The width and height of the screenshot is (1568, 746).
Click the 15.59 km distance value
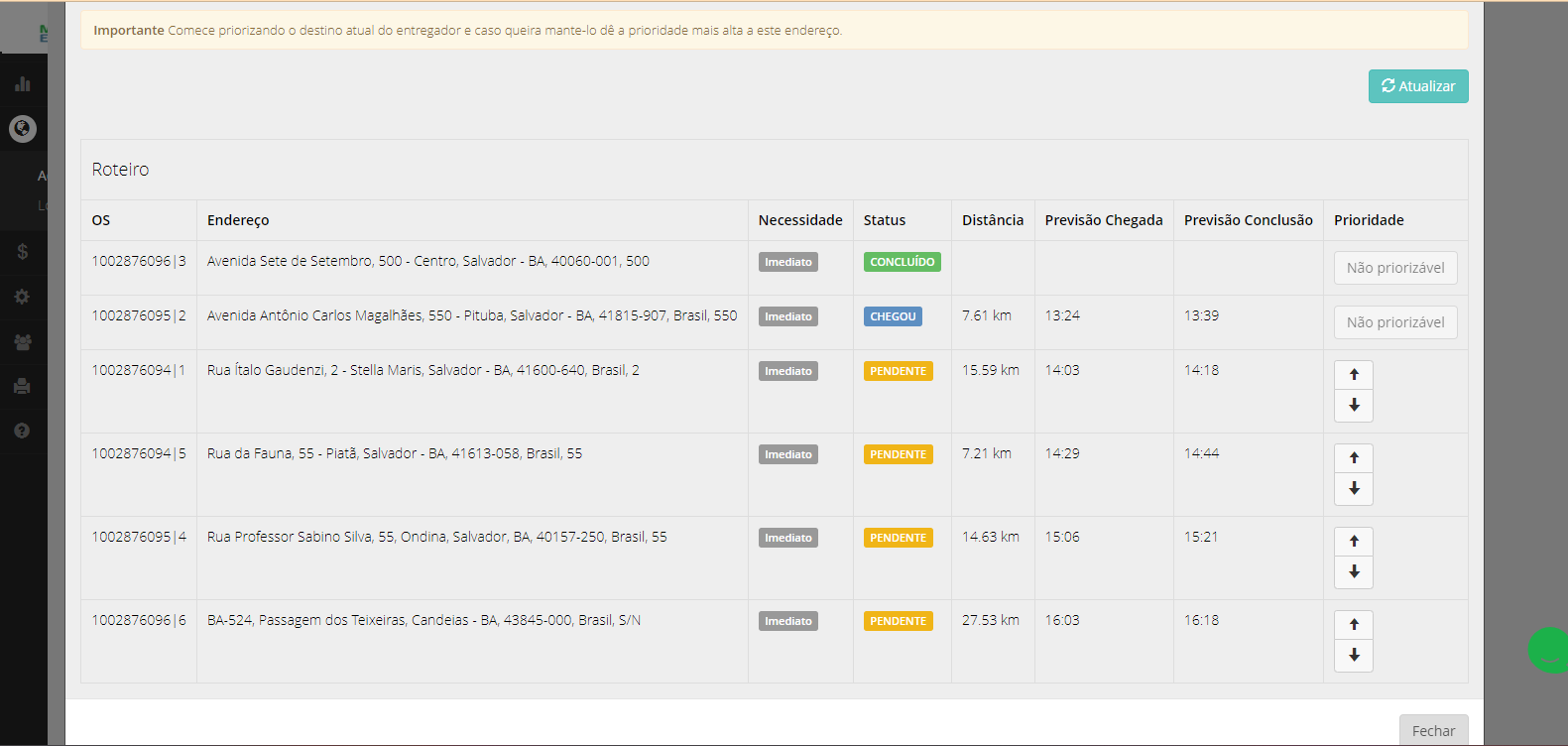(x=991, y=370)
